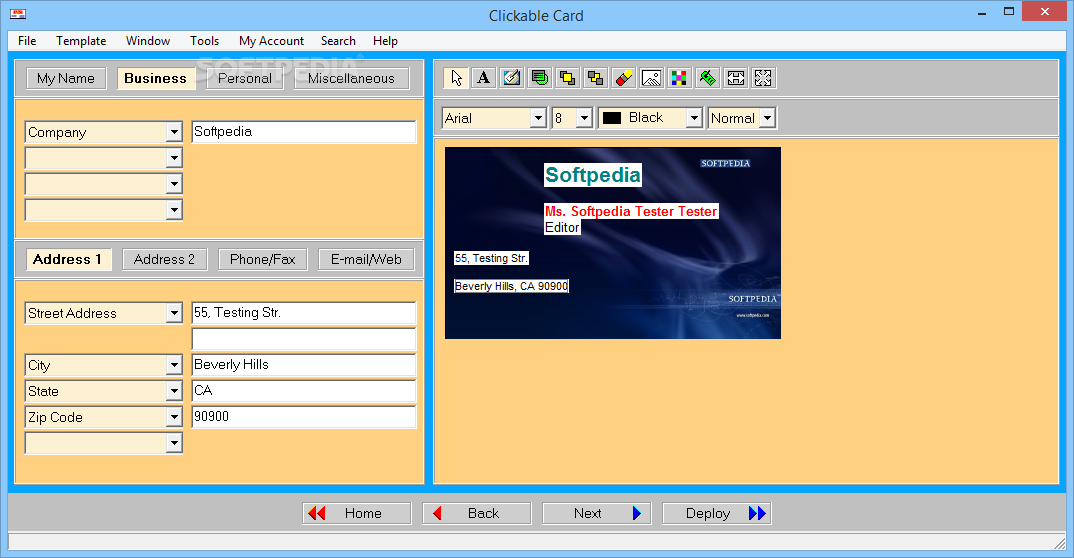1074x558 pixels.
Task: Select the E-mail/Web tab
Action: coord(366,259)
